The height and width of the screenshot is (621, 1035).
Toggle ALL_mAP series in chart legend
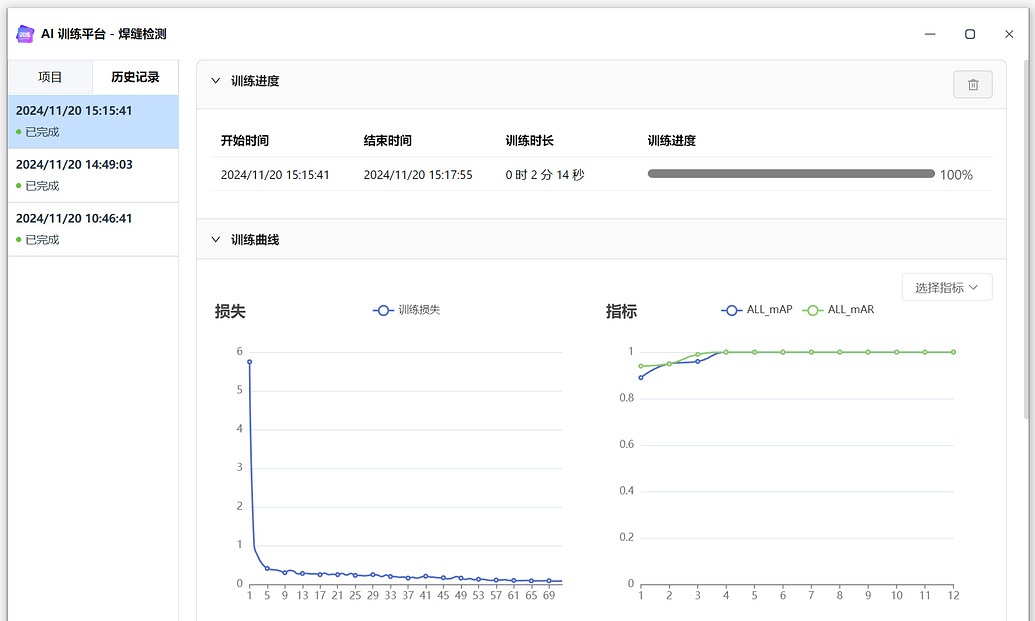[732, 310]
